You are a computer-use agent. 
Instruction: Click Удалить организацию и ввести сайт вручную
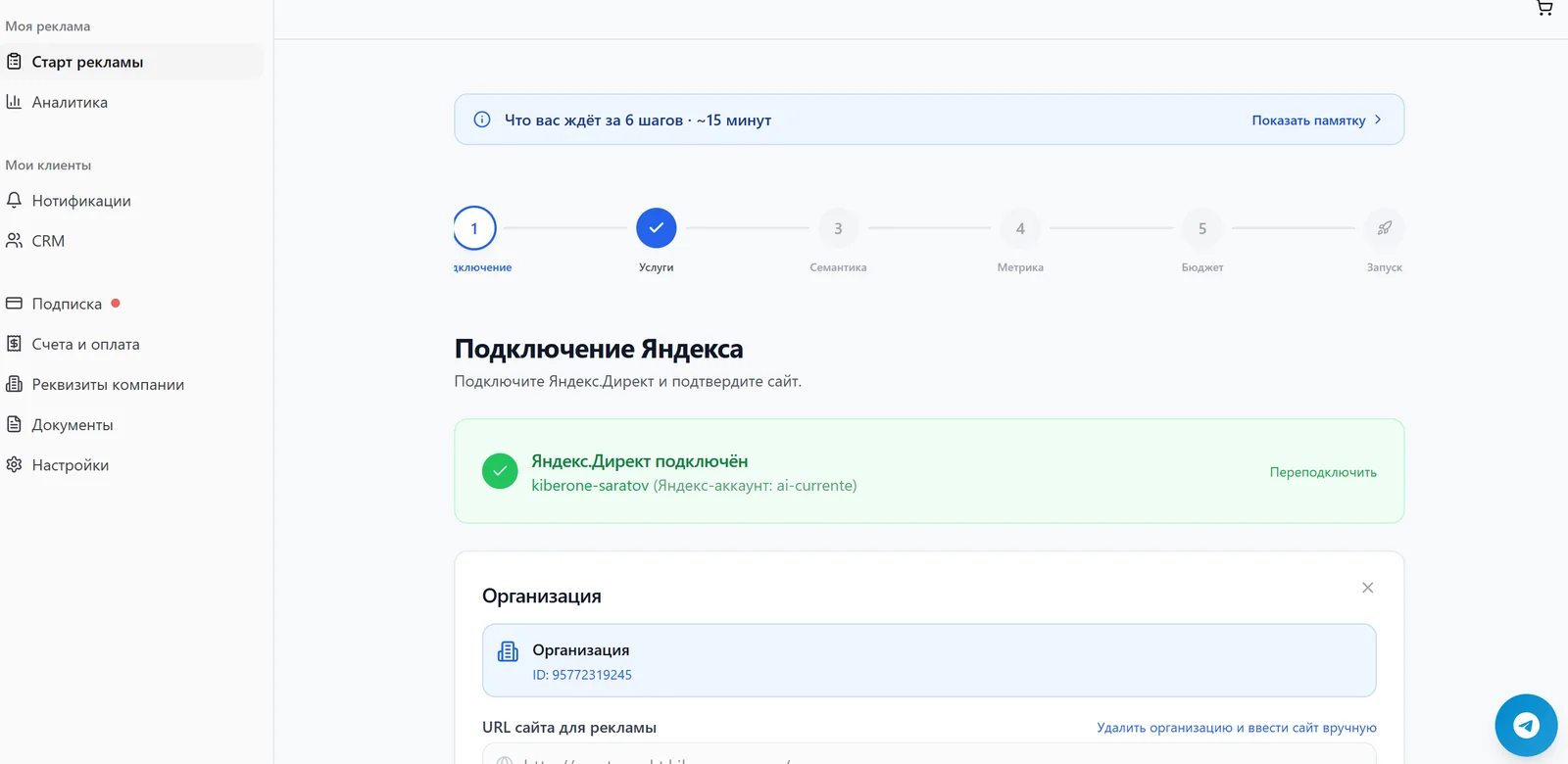1237,728
